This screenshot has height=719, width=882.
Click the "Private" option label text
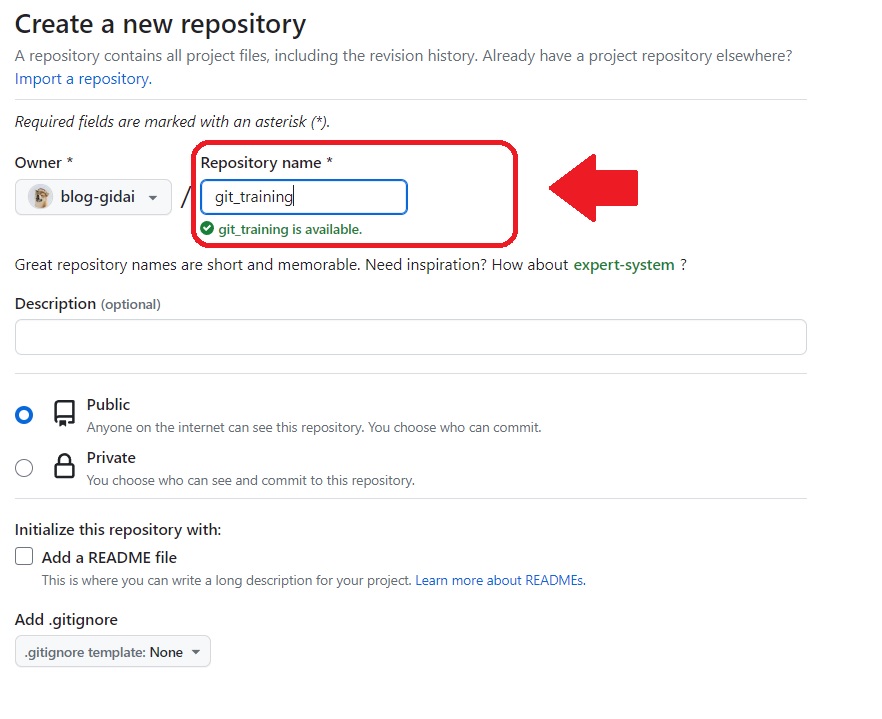pyautogui.click(x=111, y=457)
